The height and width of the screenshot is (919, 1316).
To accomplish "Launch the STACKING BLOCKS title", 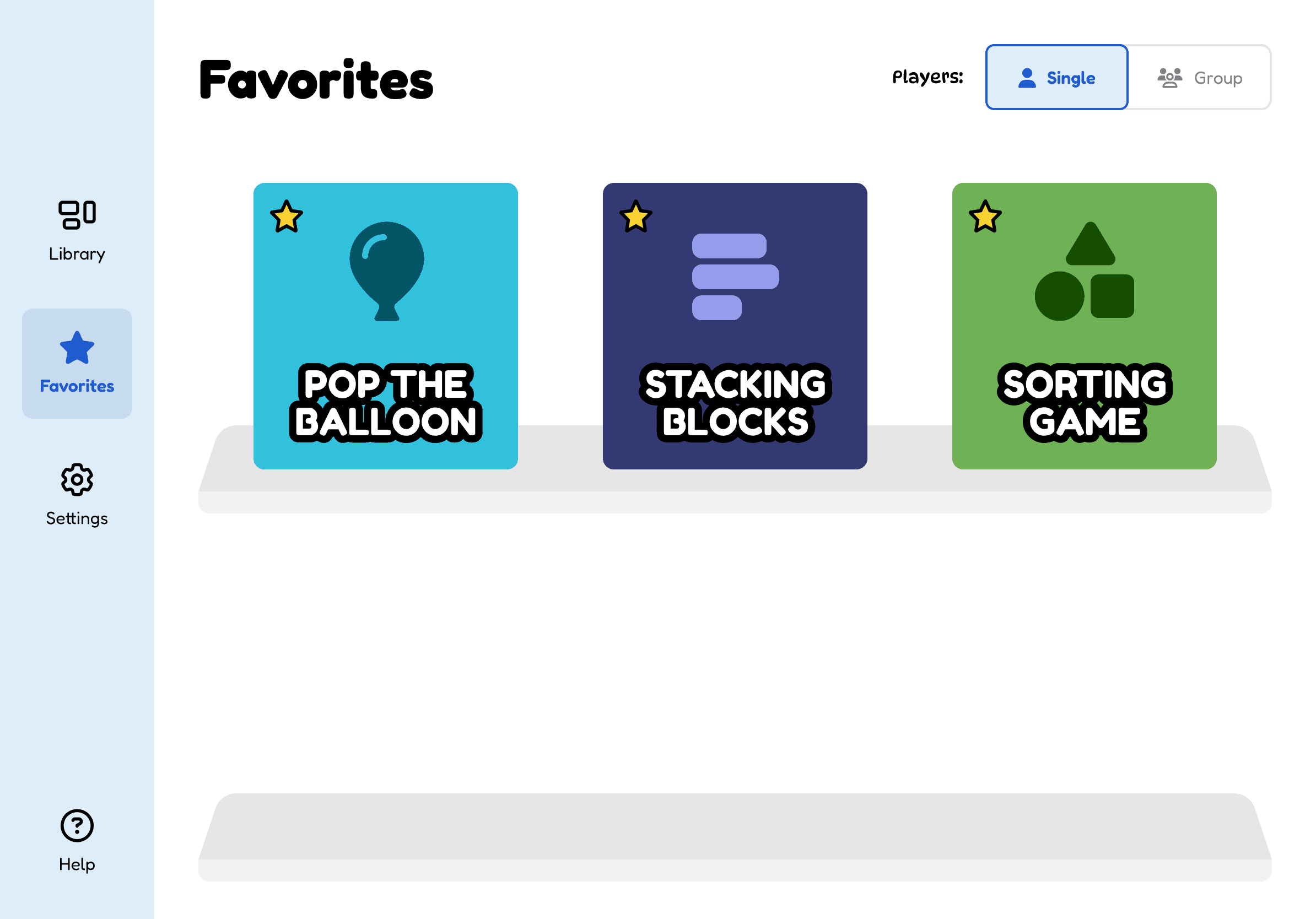I will coord(735,403).
